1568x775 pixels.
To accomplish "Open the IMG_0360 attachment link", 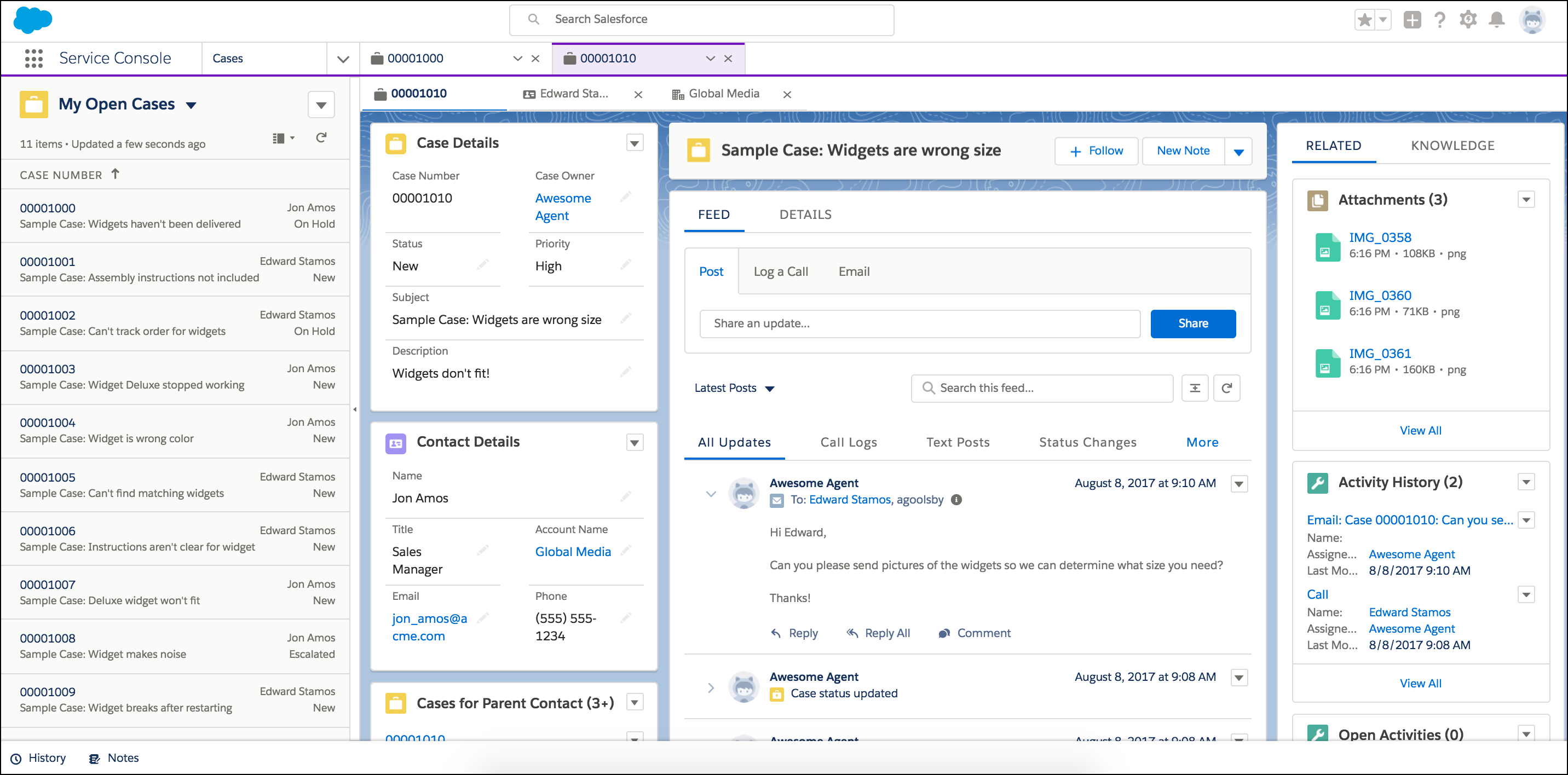I will (x=1379, y=296).
